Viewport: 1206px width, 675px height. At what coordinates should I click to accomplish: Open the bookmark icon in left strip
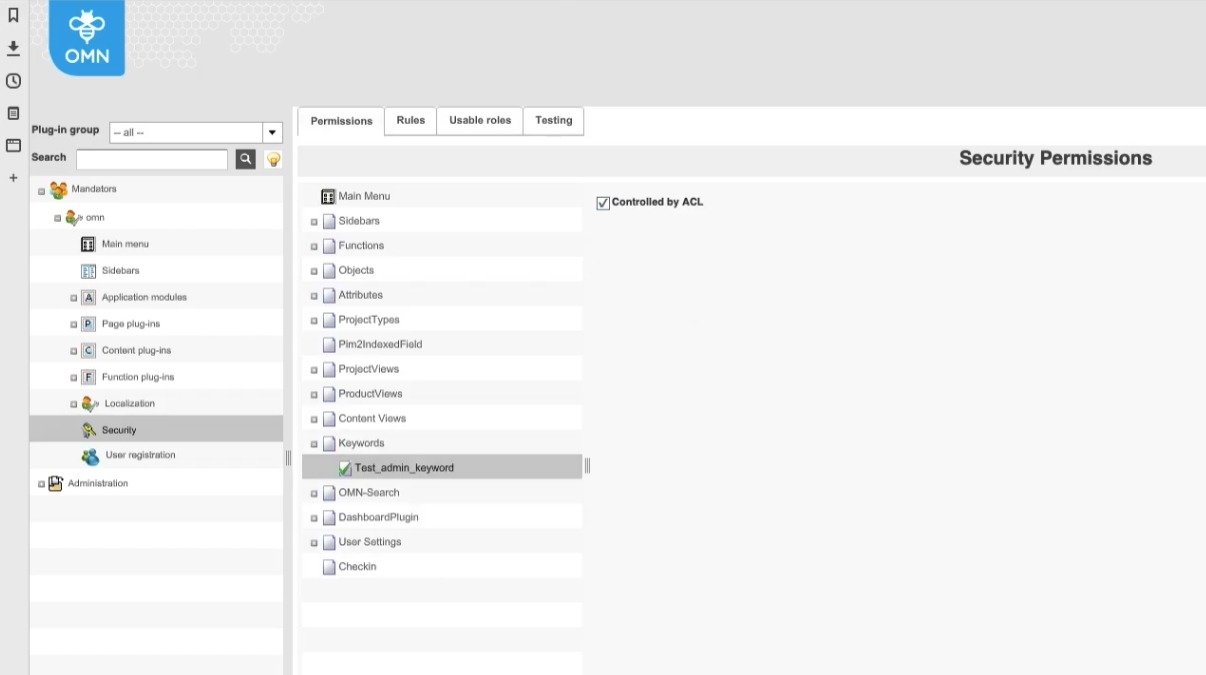click(13, 15)
